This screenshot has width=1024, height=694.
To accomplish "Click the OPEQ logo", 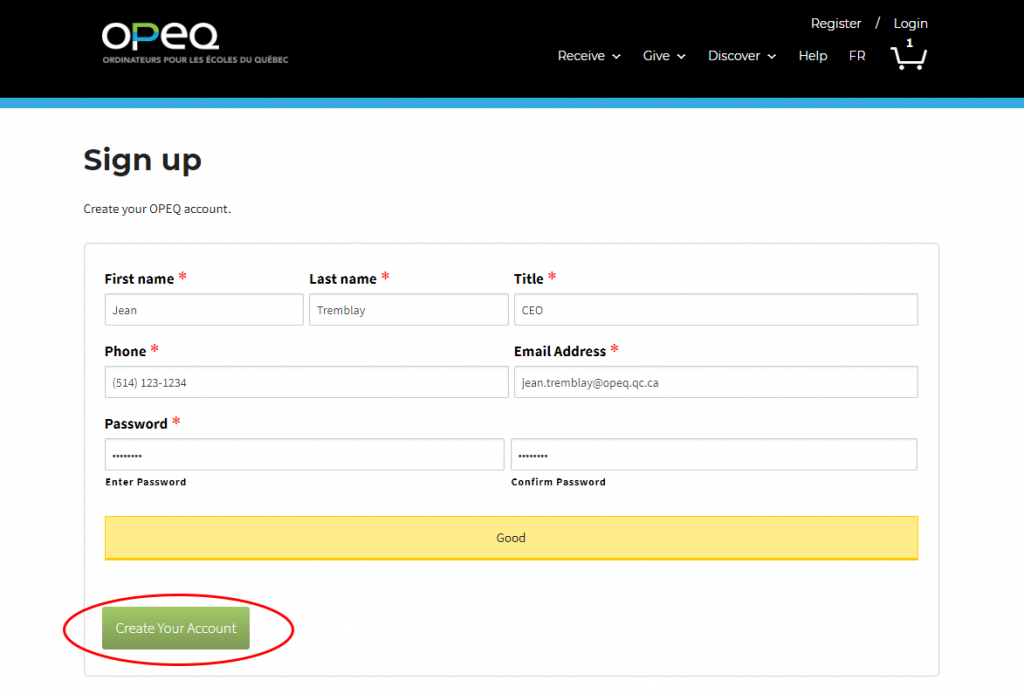I will 161,42.
